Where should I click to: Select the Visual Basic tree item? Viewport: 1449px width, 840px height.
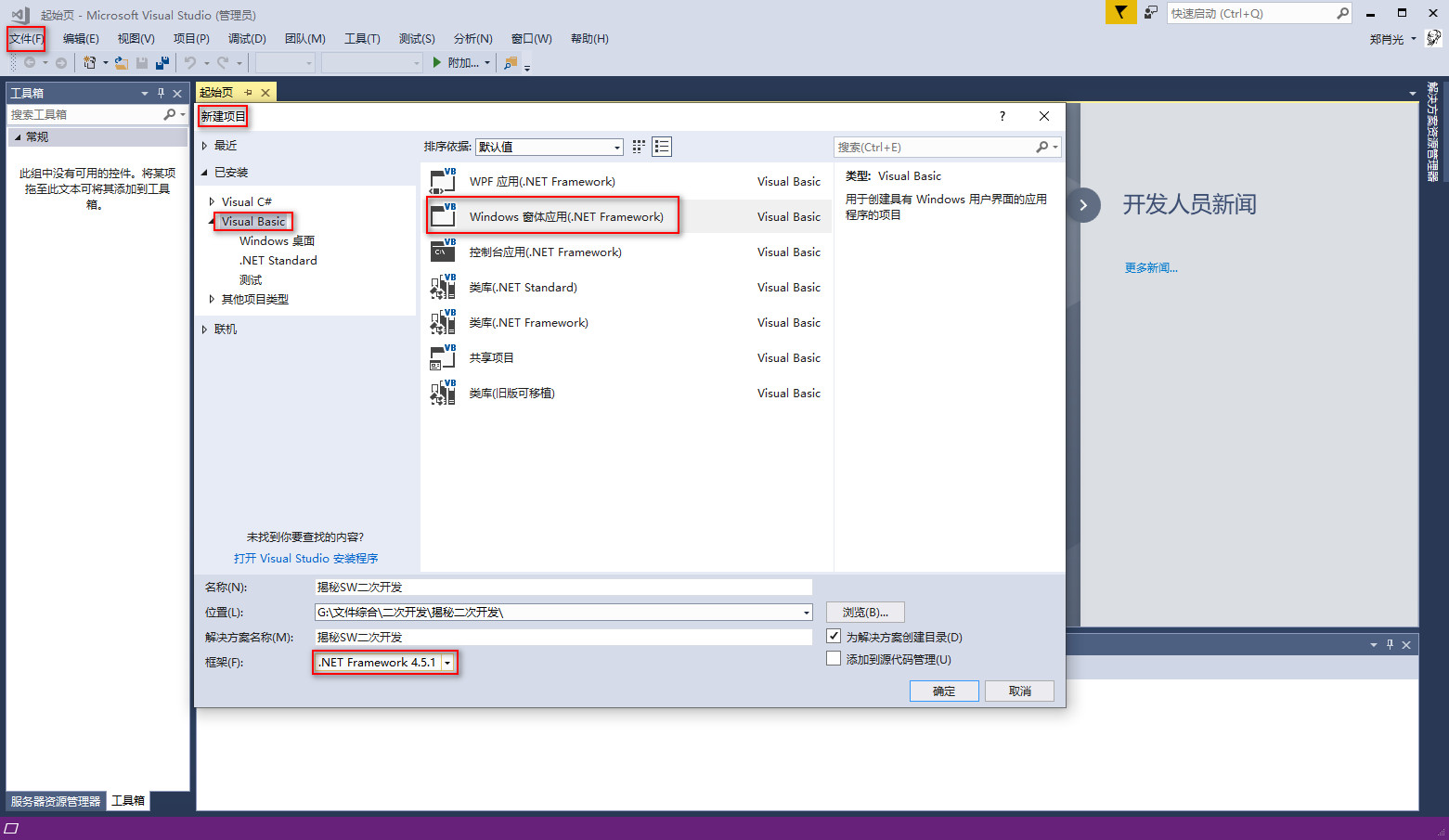coord(253,221)
